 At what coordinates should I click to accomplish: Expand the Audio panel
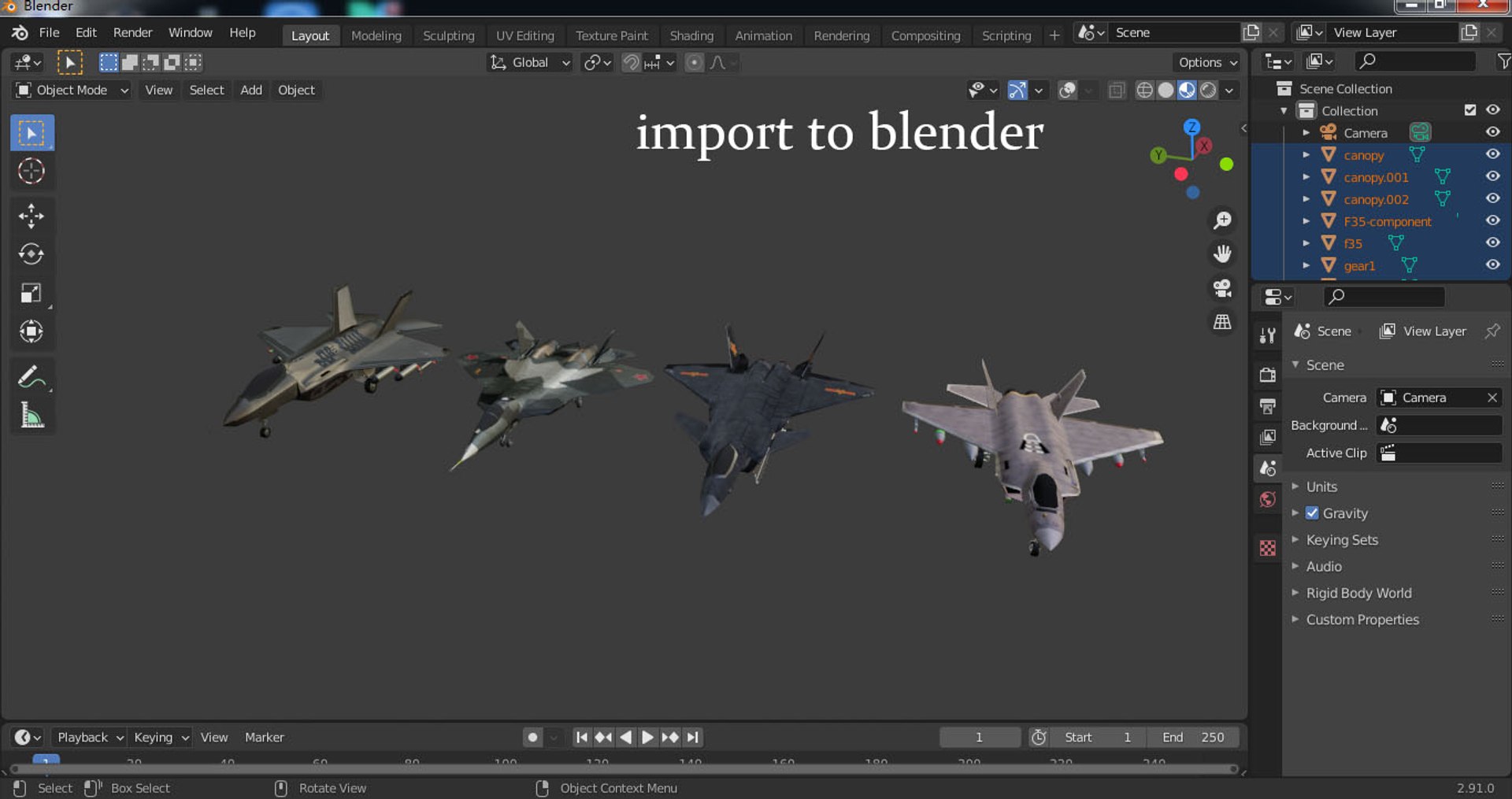click(1324, 567)
